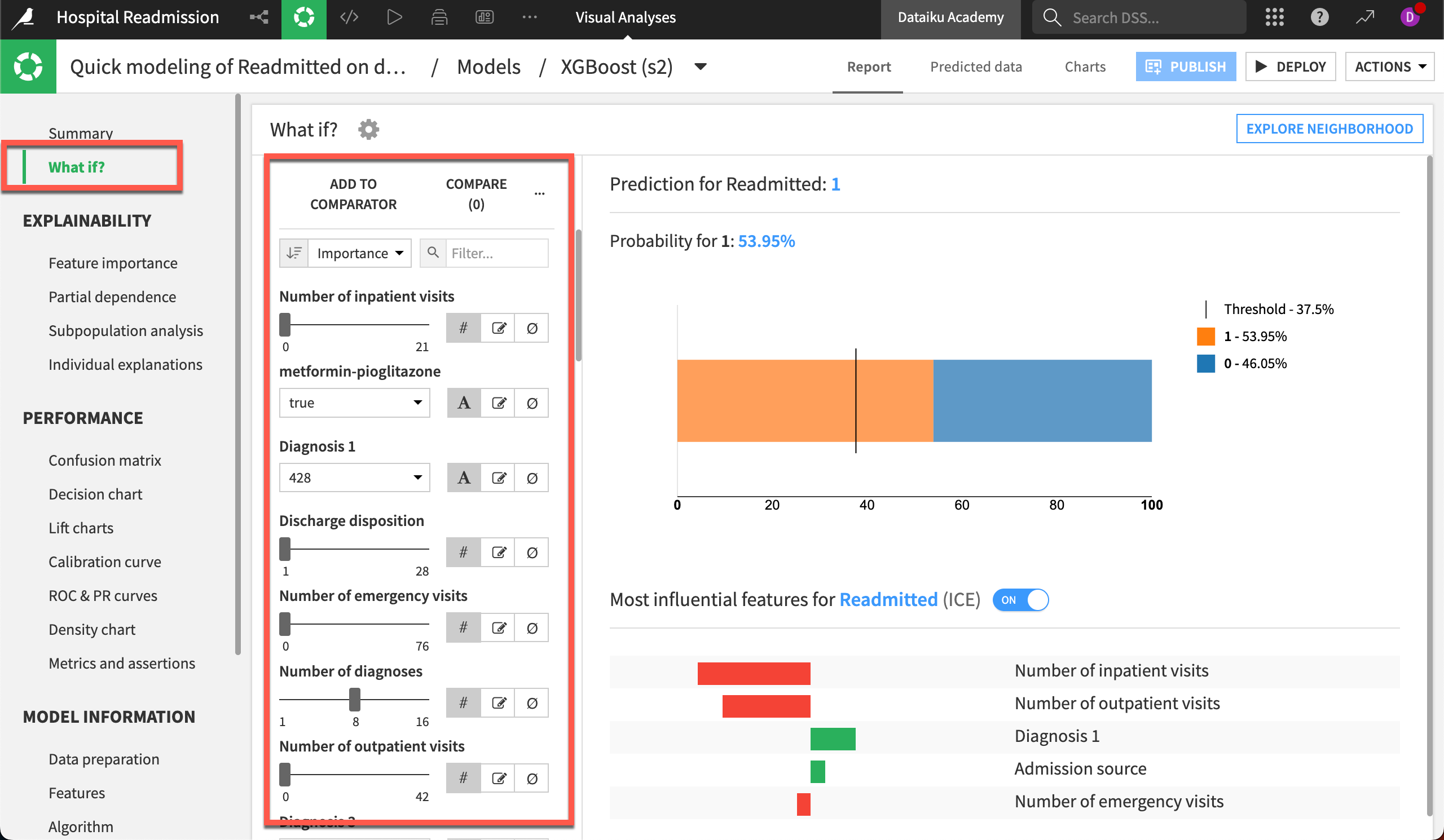1444x840 pixels.
Task: Click the numeric input icon for Number of inpatient visits
Action: tap(463, 327)
